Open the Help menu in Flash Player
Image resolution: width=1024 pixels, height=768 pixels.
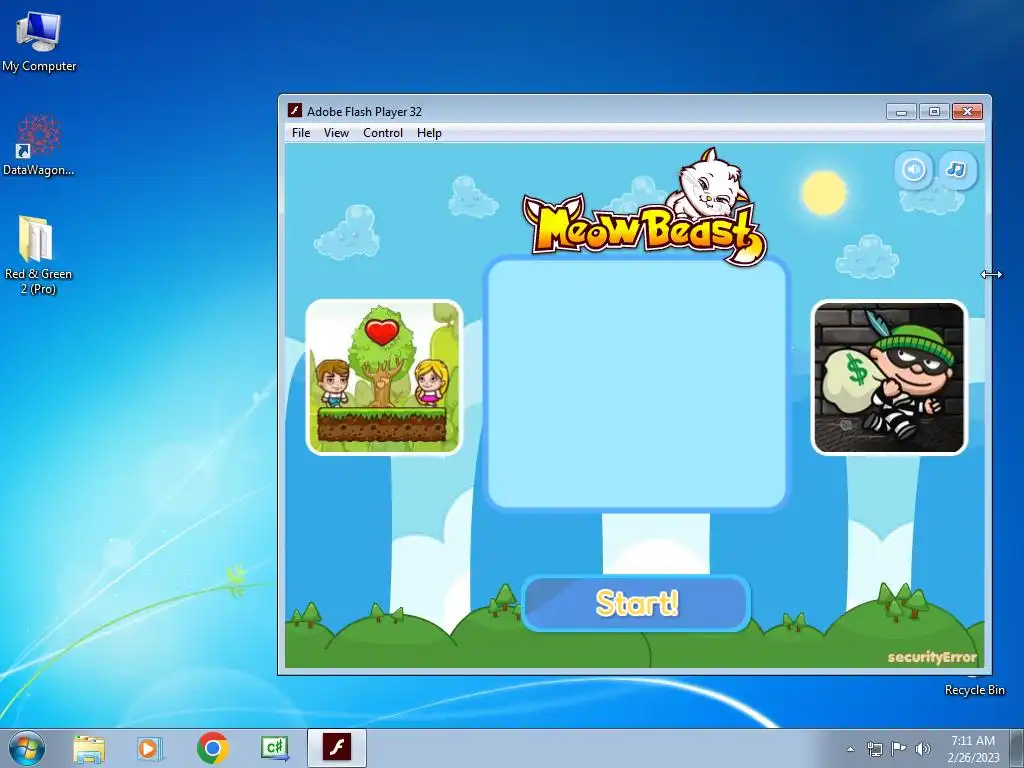[429, 133]
